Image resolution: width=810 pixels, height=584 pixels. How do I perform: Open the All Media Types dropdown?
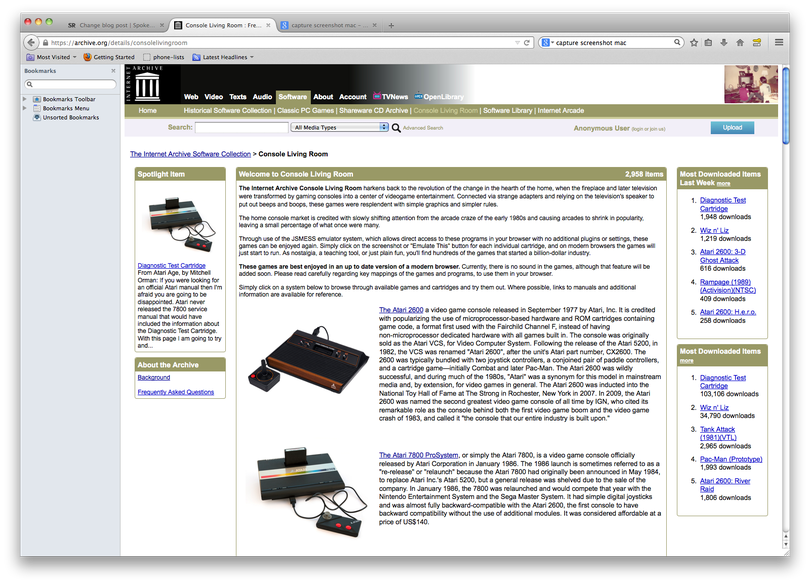click(339, 127)
